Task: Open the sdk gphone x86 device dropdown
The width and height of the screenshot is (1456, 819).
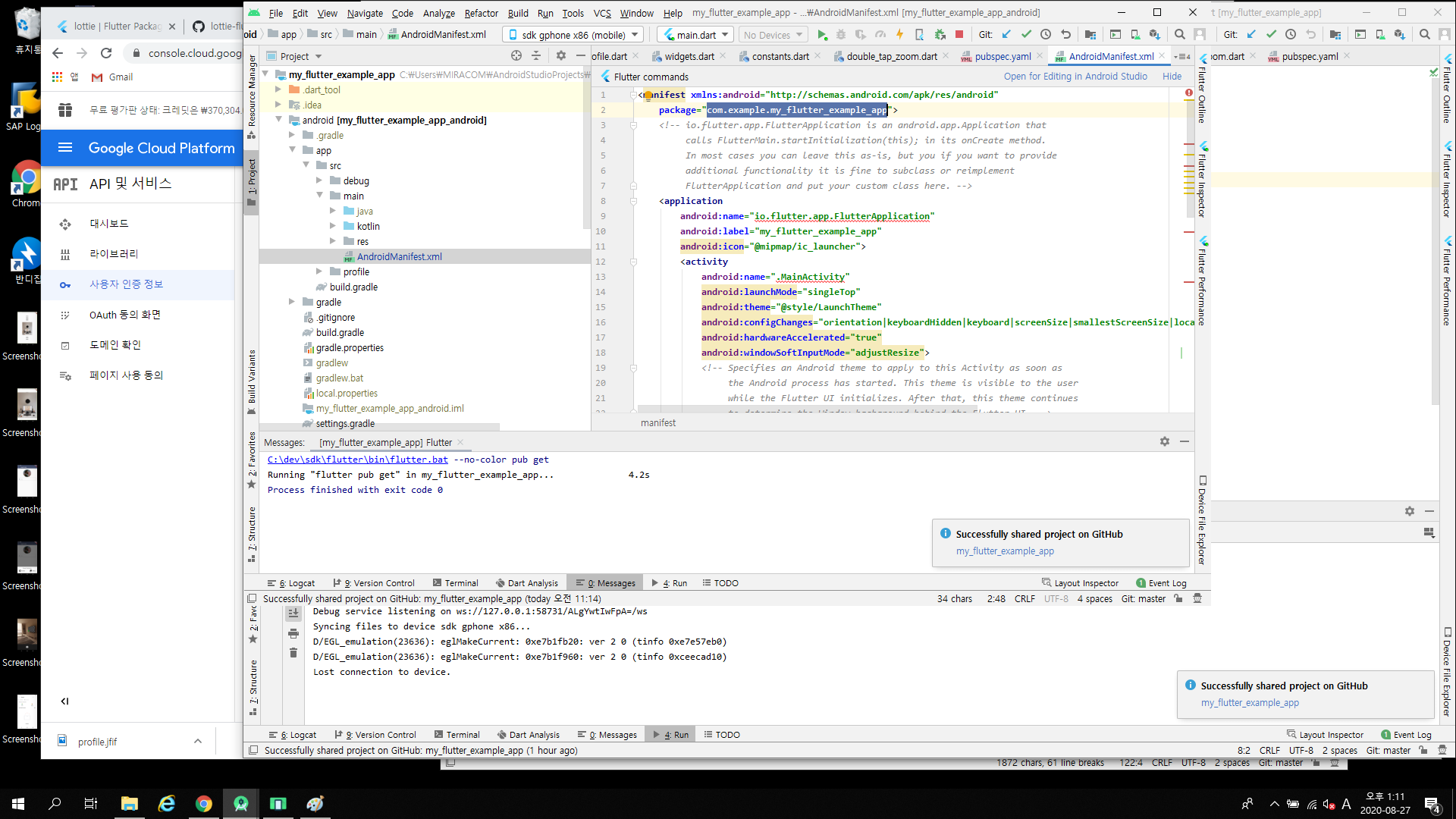Action: click(x=575, y=35)
